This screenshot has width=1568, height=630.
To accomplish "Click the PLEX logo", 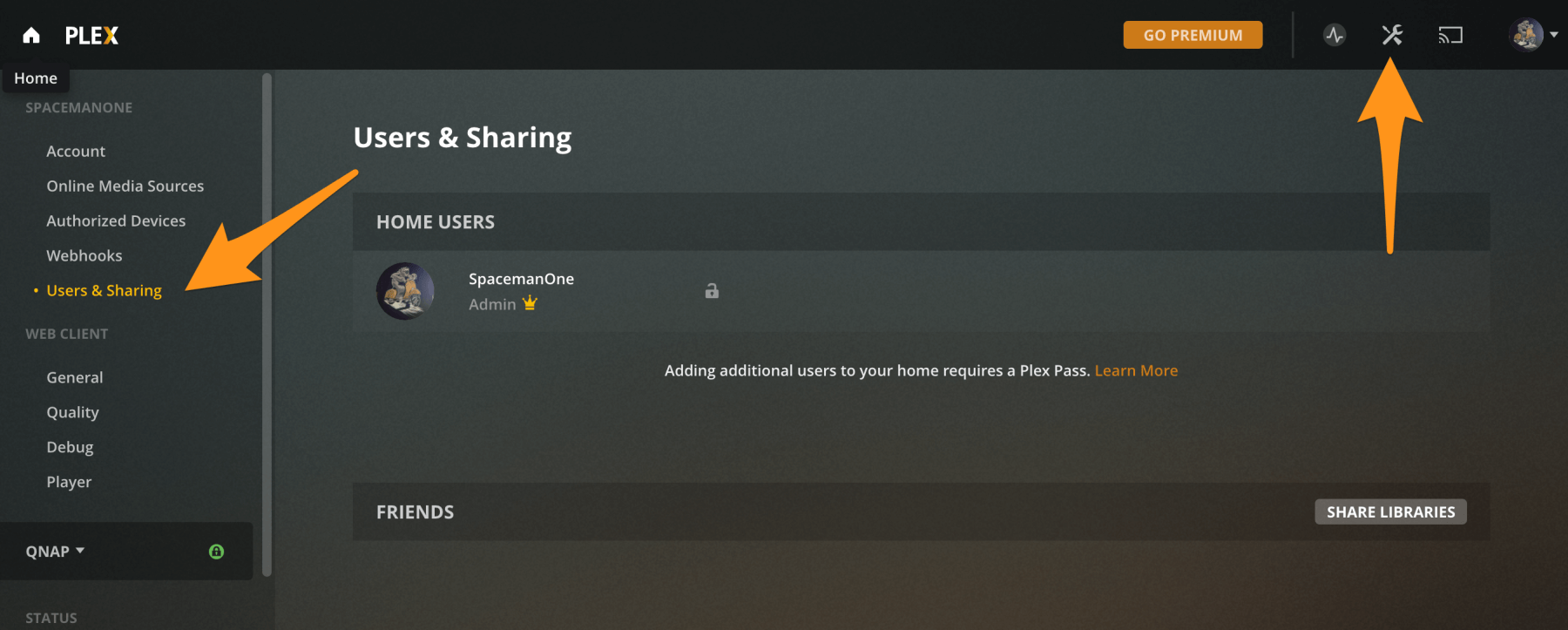I will point(91,36).
